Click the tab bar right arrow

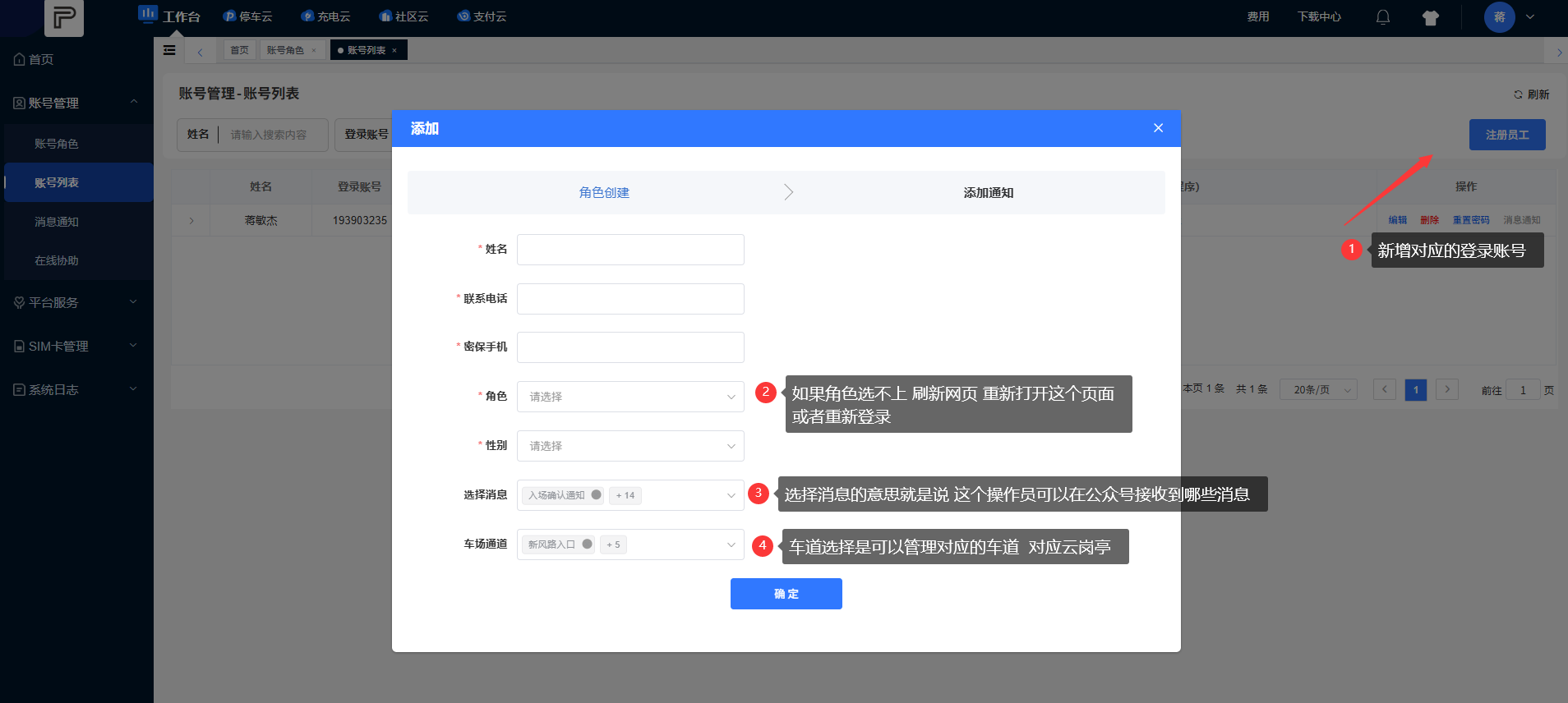tap(1559, 52)
